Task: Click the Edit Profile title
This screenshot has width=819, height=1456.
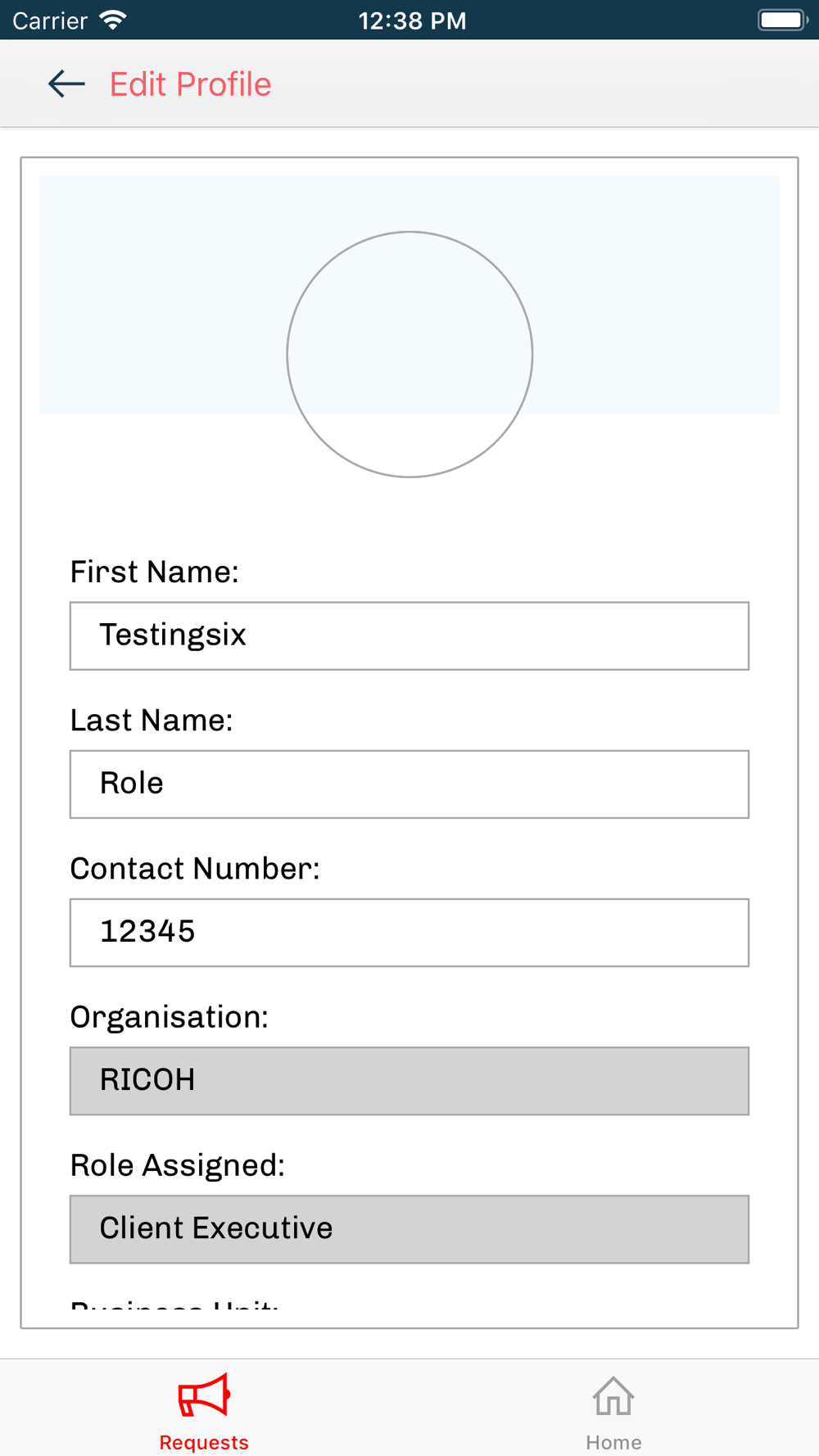Action: [x=190, y=84]
